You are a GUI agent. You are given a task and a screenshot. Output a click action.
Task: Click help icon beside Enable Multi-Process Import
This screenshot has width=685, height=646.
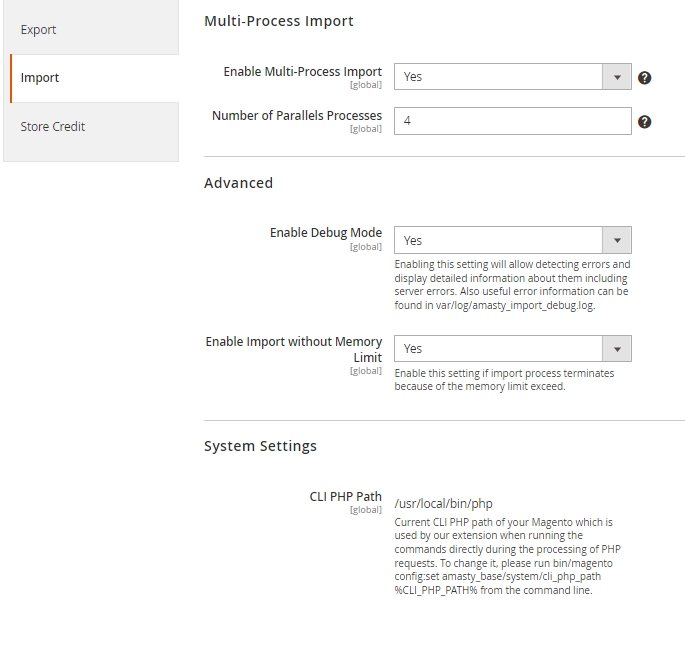(644, 78)
